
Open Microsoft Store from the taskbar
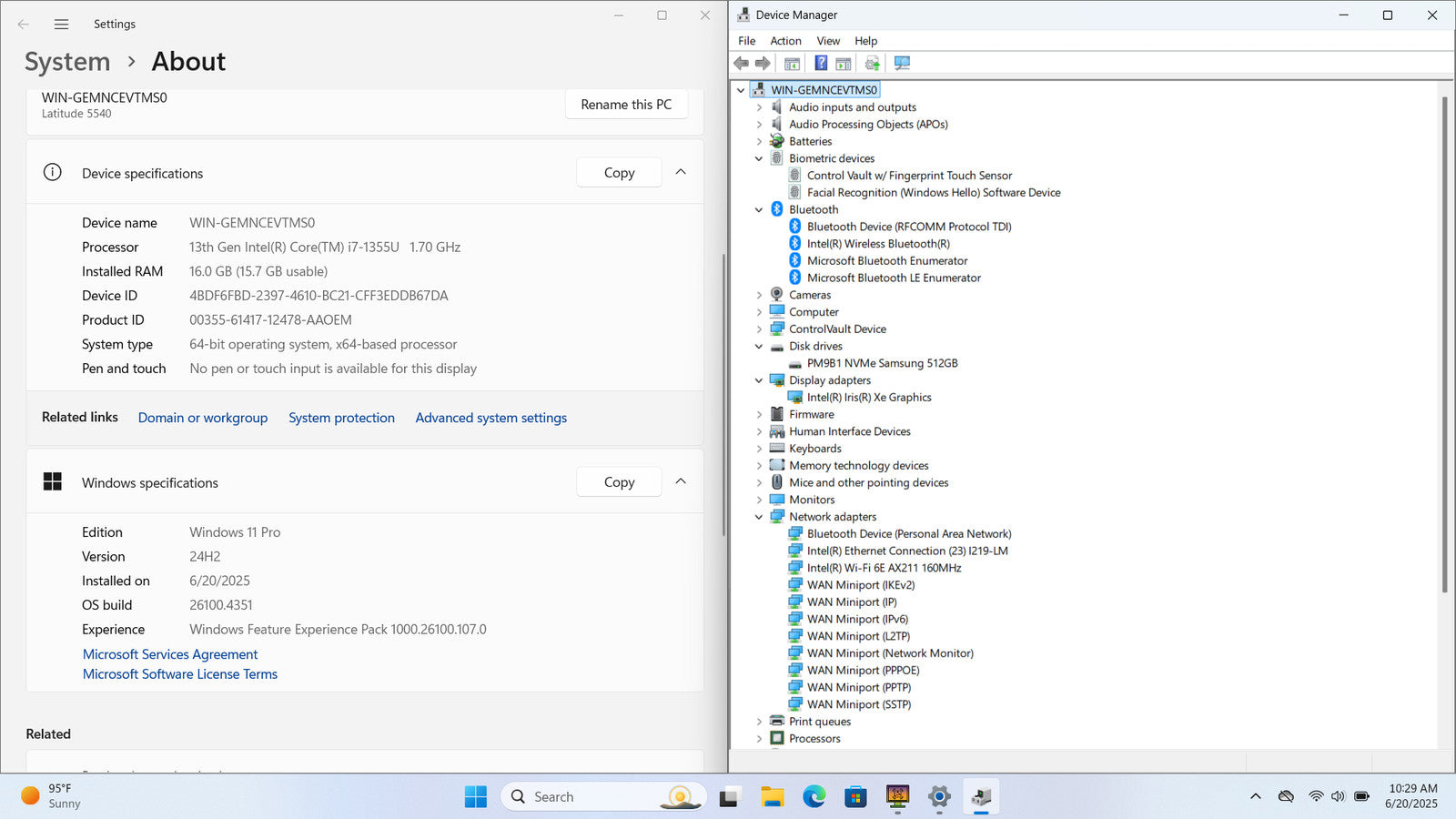855,796
